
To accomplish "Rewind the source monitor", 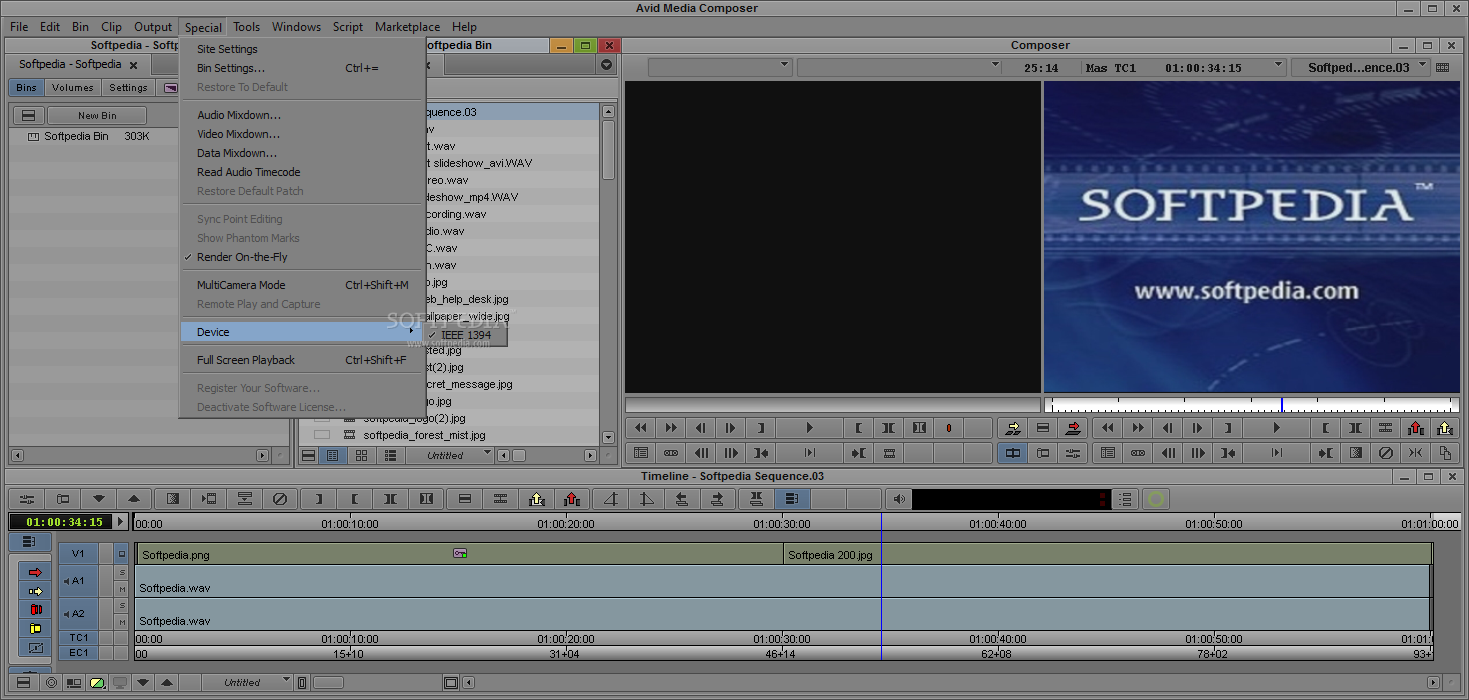I will point(641,428).
